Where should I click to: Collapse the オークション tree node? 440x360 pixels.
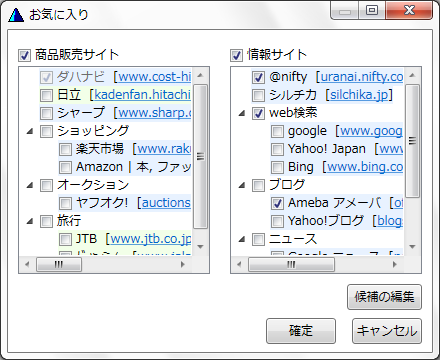pos(30,185)
